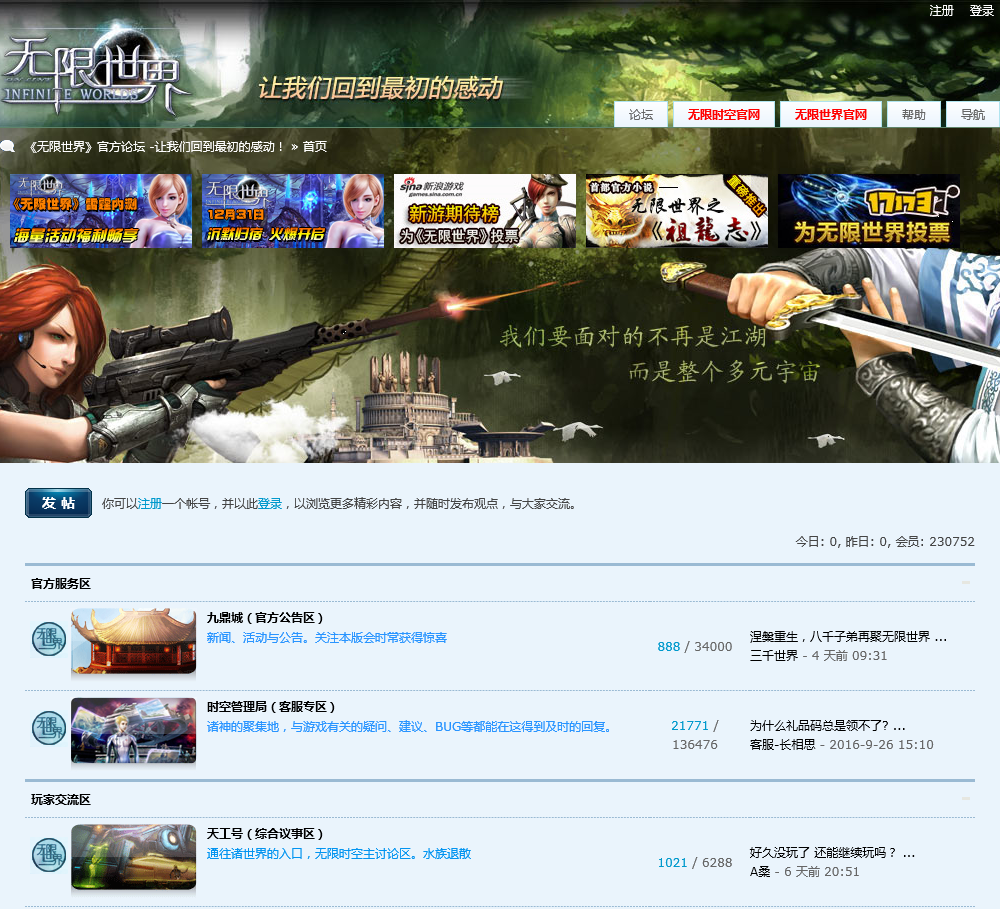Click the 21771 topic count for 时空管理局

[x=689, y=726]
